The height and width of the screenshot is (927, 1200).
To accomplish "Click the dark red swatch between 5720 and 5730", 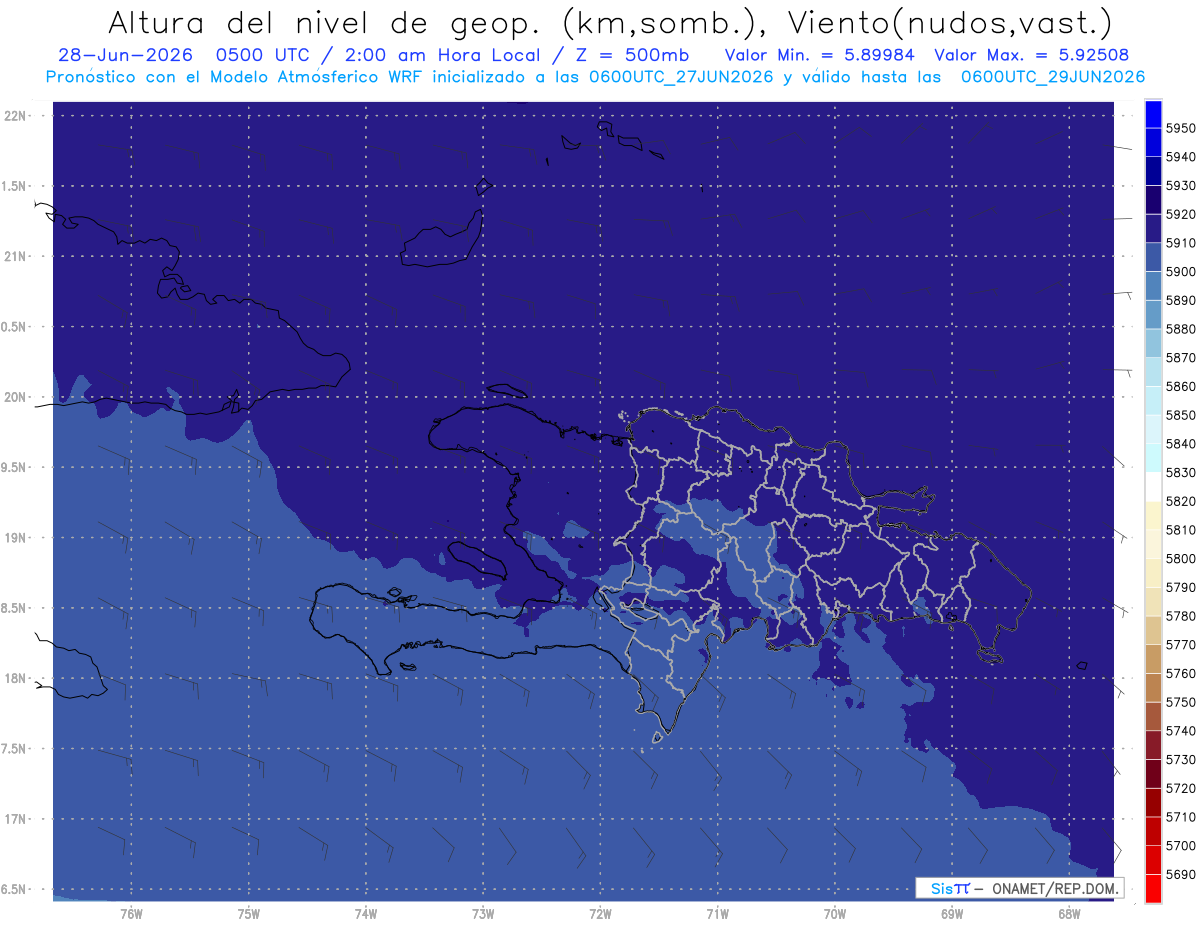I will (x=1153, y=774).
